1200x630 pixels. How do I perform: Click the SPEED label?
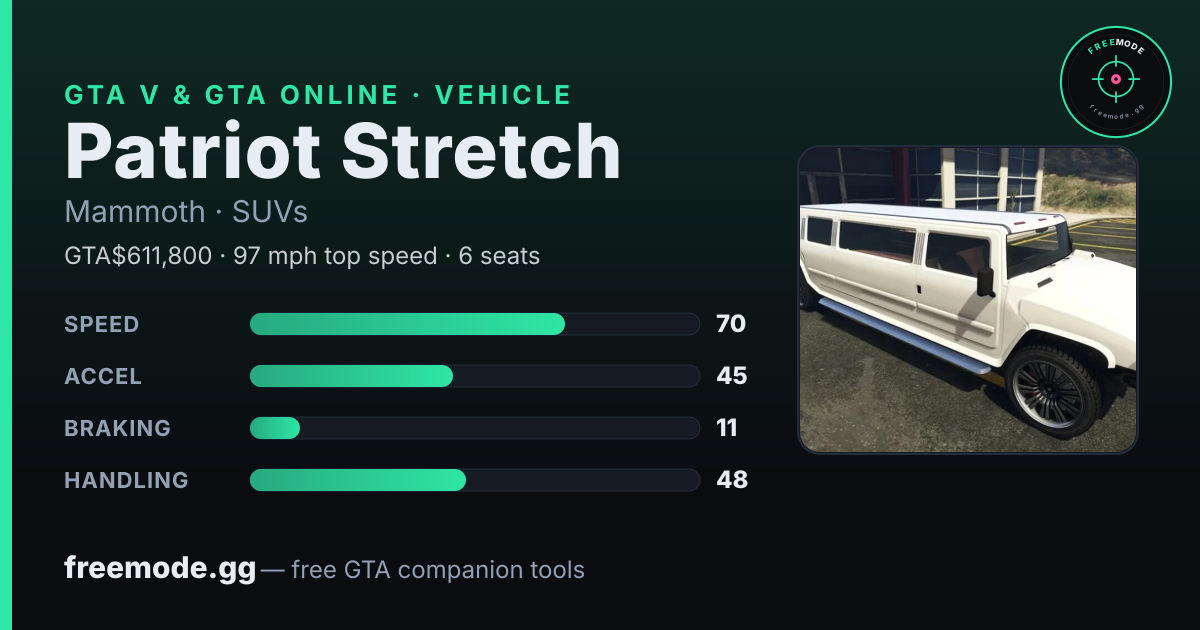coord(102,324)
